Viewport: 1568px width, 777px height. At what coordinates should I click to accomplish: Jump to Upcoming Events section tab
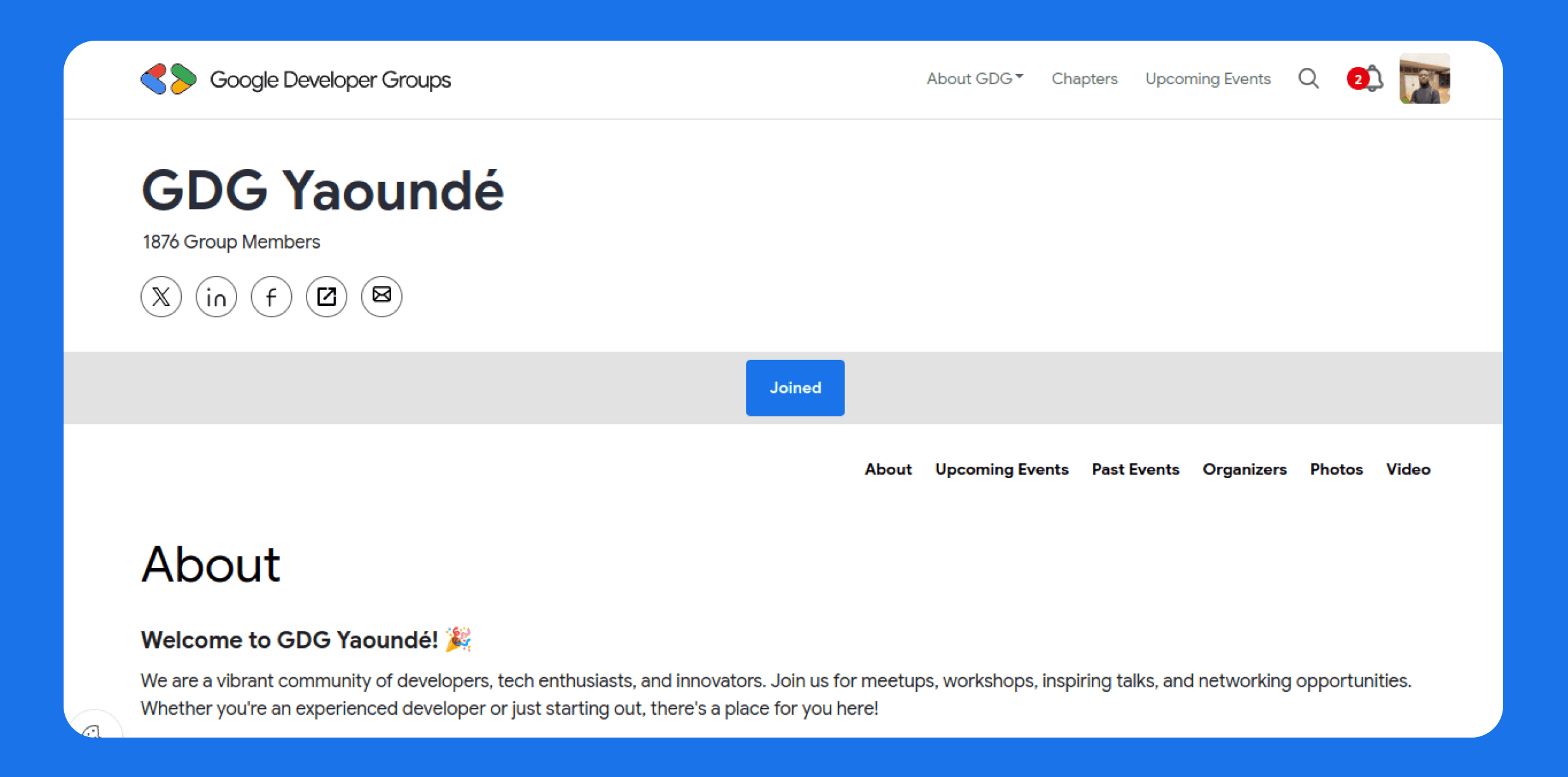[1001, 469]
